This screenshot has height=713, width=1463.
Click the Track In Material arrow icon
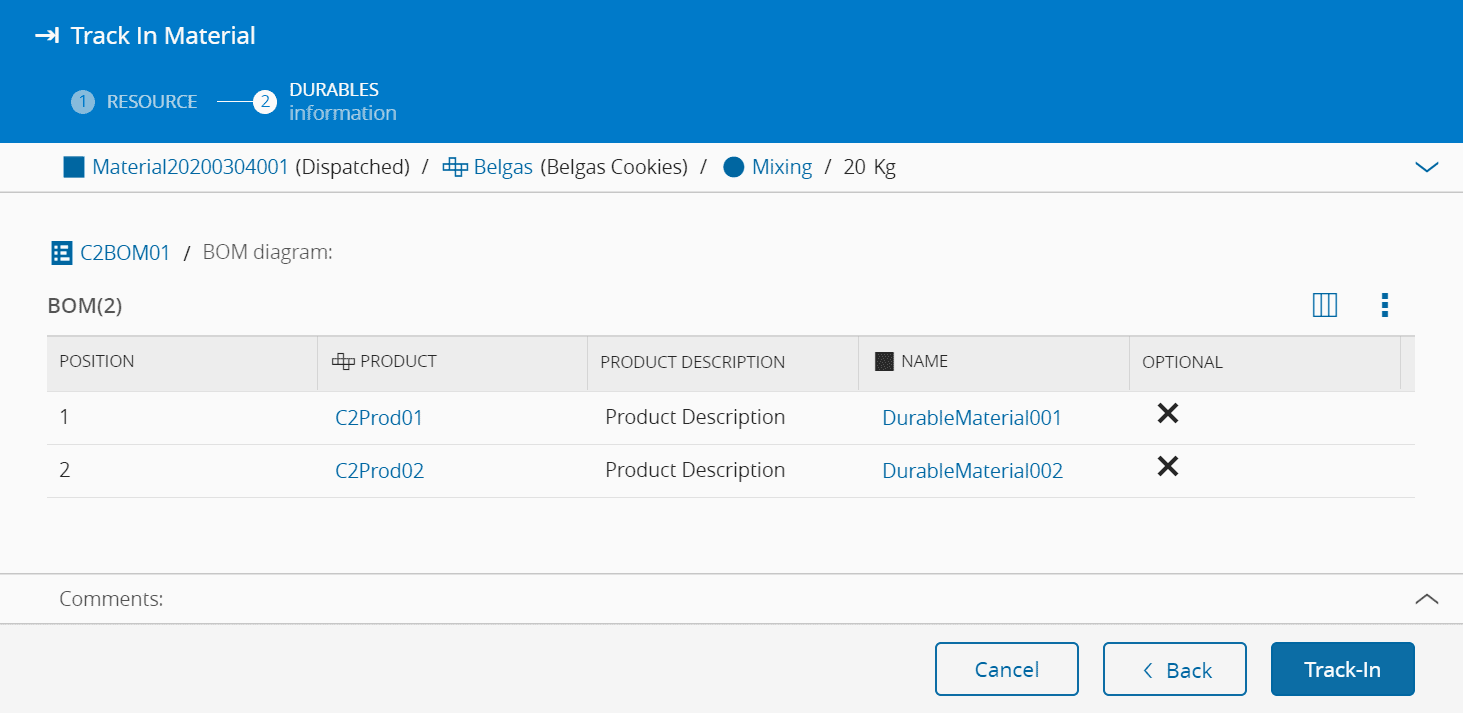[46, 36]
